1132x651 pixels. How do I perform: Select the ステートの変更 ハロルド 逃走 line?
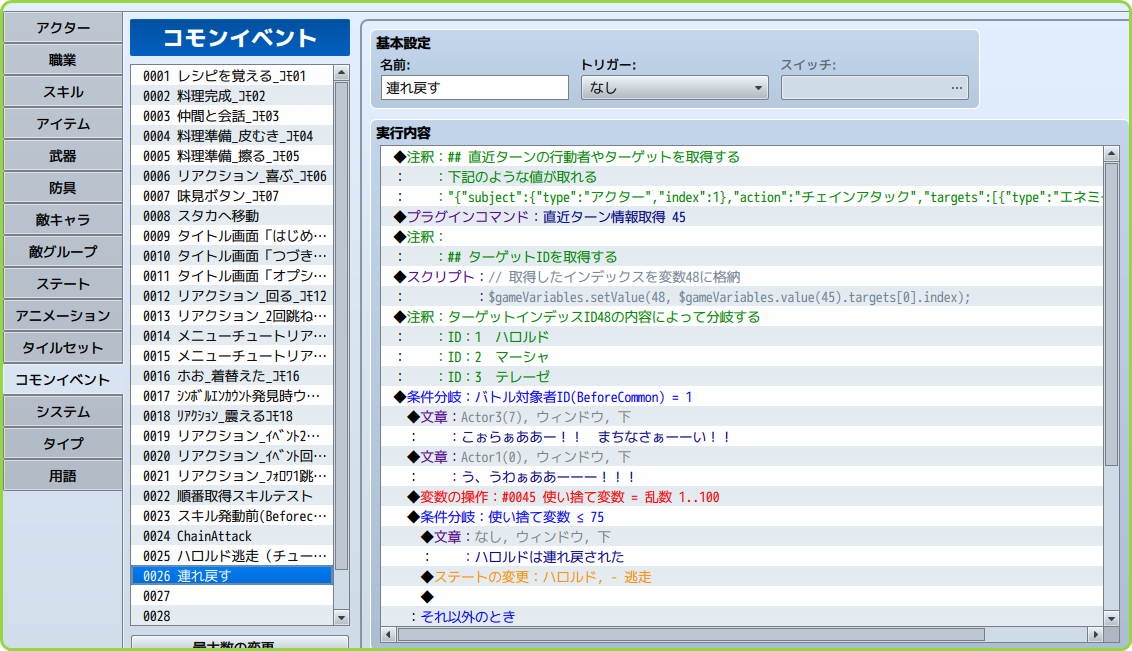[741, 577]
